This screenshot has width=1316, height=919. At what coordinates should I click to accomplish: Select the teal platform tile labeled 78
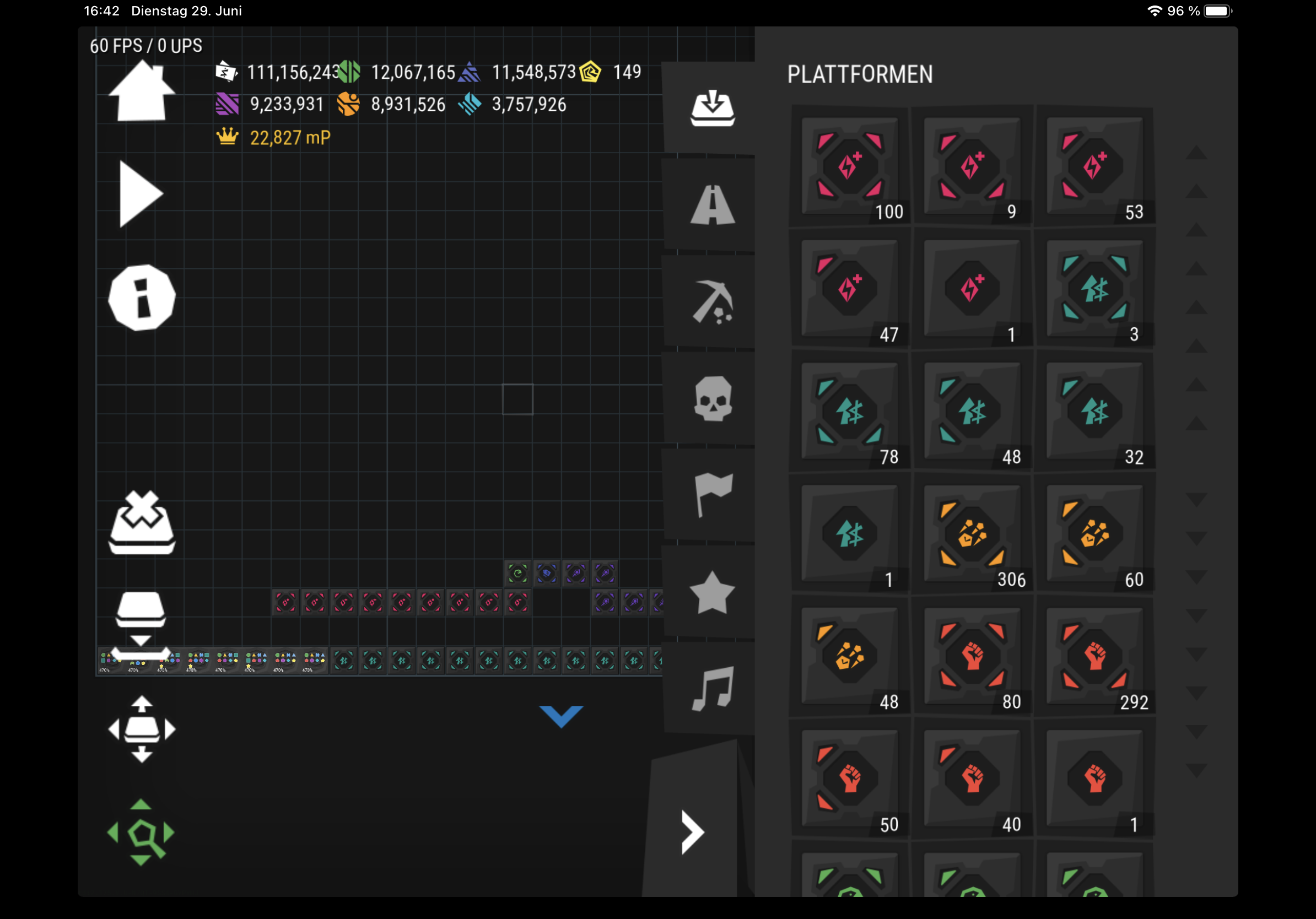point(849,412)
